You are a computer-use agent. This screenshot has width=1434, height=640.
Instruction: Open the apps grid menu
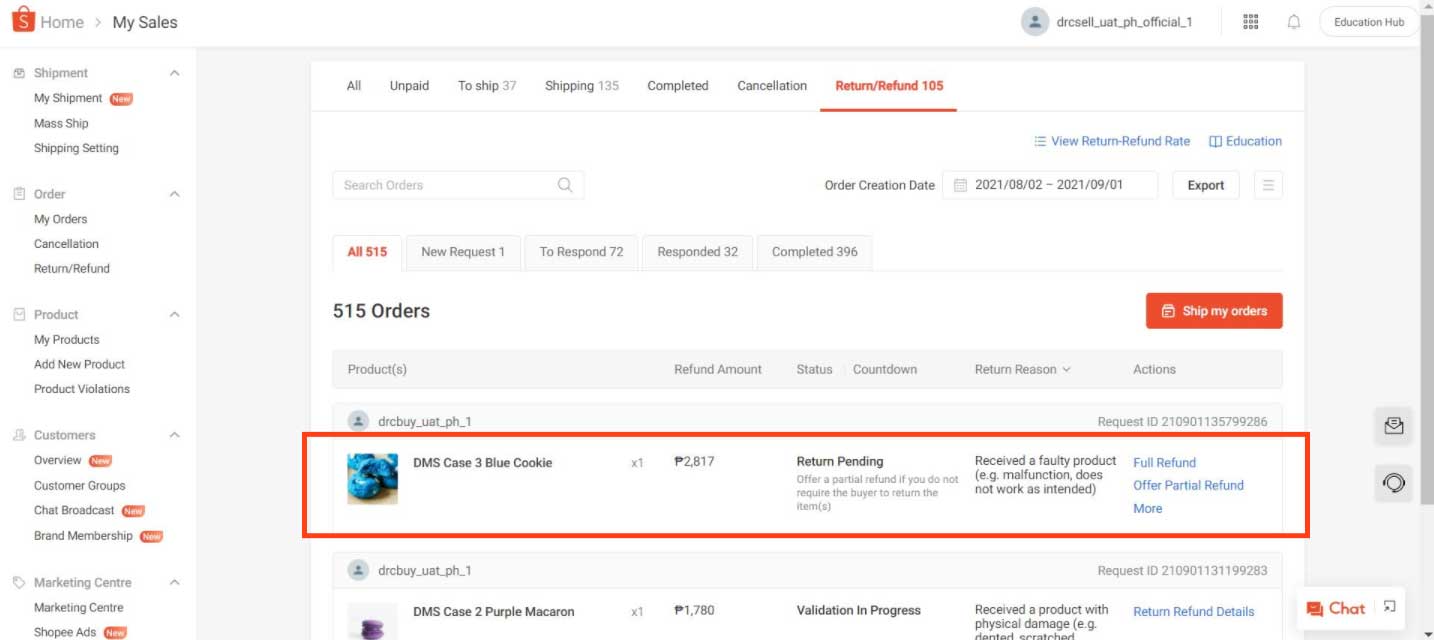click(1250, 21)
